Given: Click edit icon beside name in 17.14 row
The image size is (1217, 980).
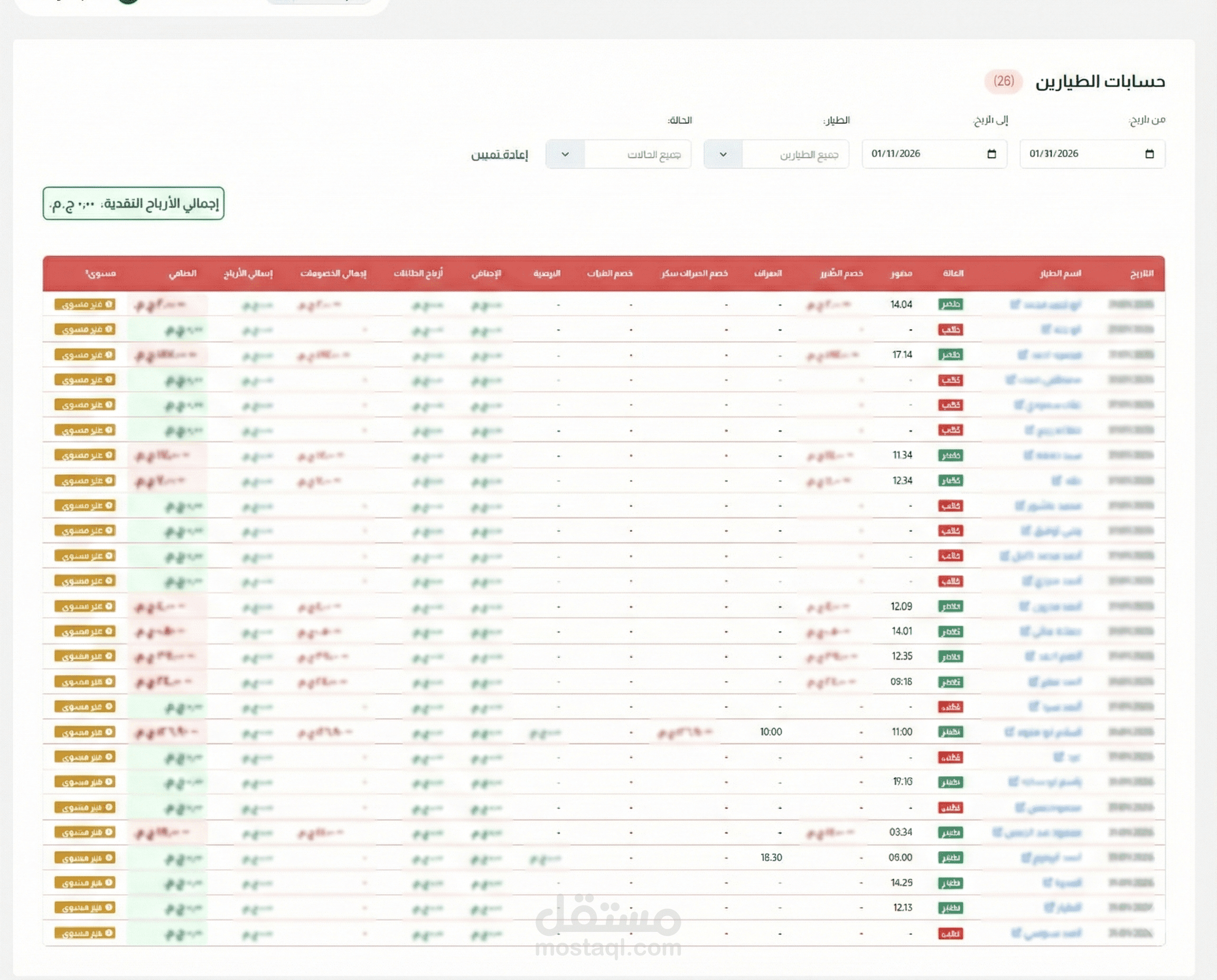Looking at the screenshot, I should point(1022,354).
